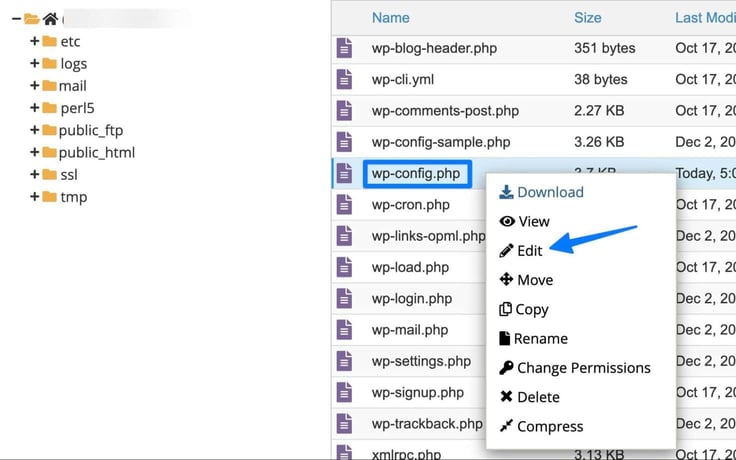Select the wp-cron.php file name
Screen dimensions: 736x460
[x=411, y=205]
